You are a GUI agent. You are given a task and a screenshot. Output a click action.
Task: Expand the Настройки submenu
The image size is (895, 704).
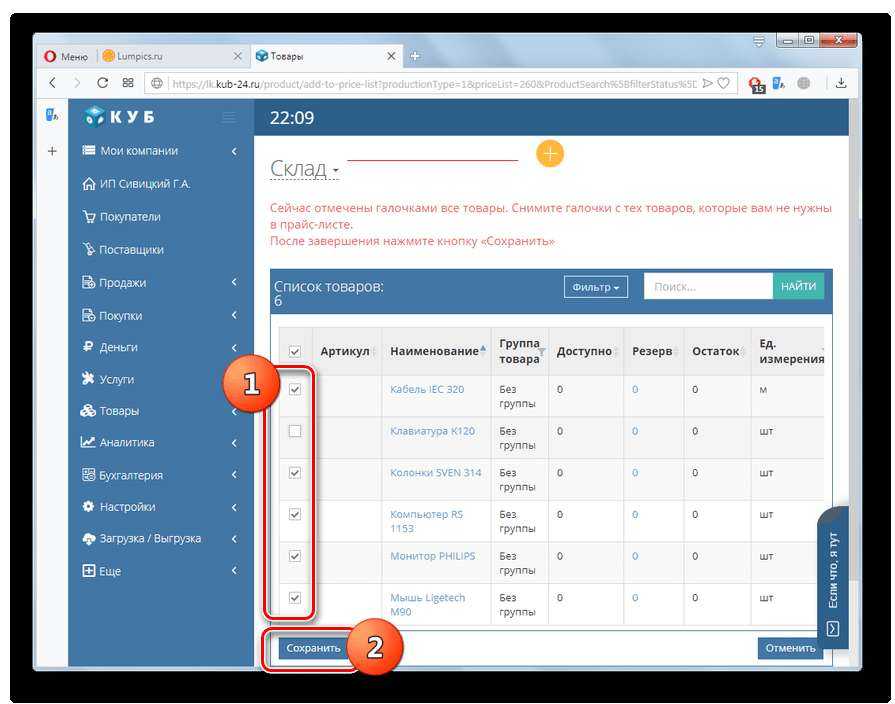(234, 507)
